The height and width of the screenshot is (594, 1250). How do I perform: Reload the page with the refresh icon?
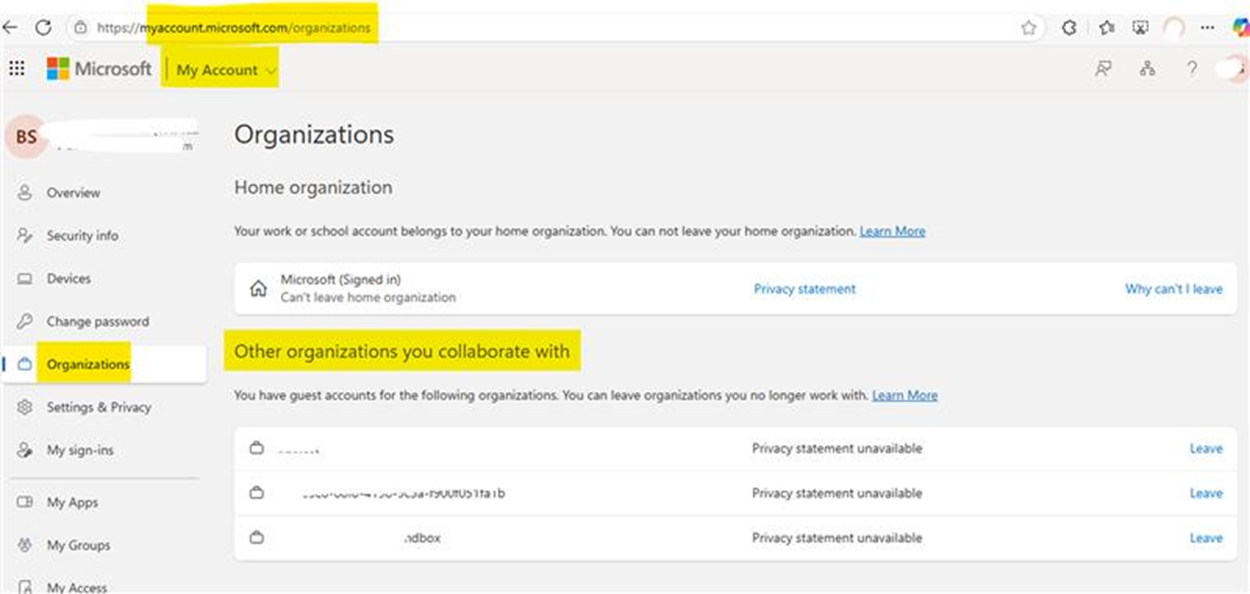click(x=43, y=28)
